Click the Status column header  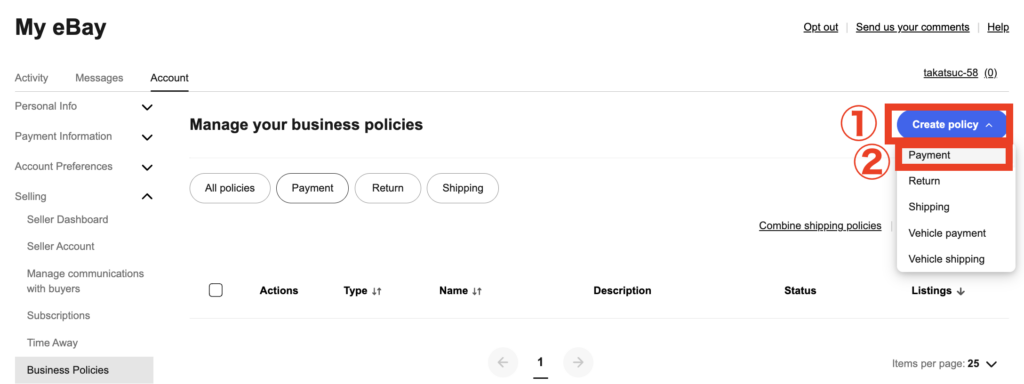tap(800, 291)
